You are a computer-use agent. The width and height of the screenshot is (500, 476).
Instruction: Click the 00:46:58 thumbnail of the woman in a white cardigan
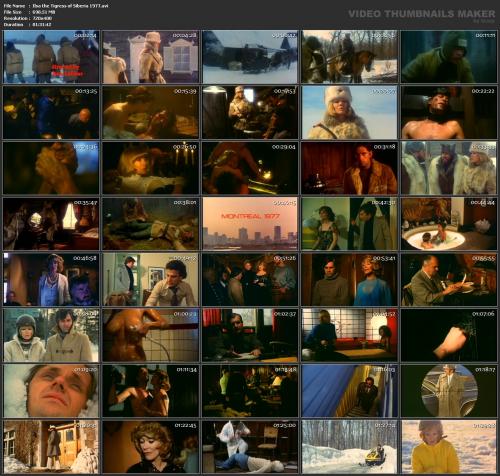(x=51, y=280)
